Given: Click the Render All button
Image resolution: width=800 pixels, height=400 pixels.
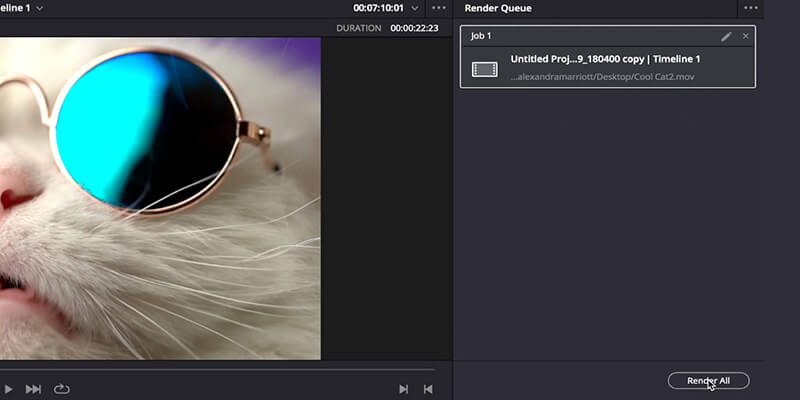Looking at the screenshot, I should pos(708,381).
